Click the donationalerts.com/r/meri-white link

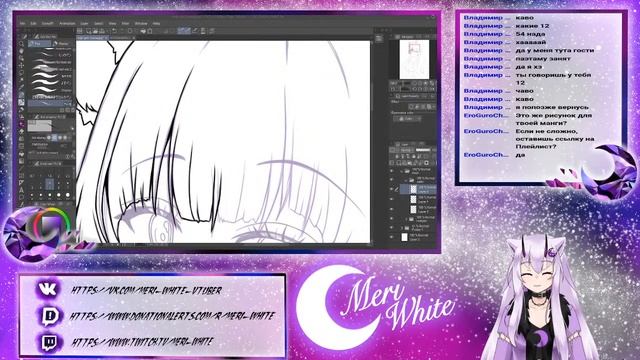[172, 316]
